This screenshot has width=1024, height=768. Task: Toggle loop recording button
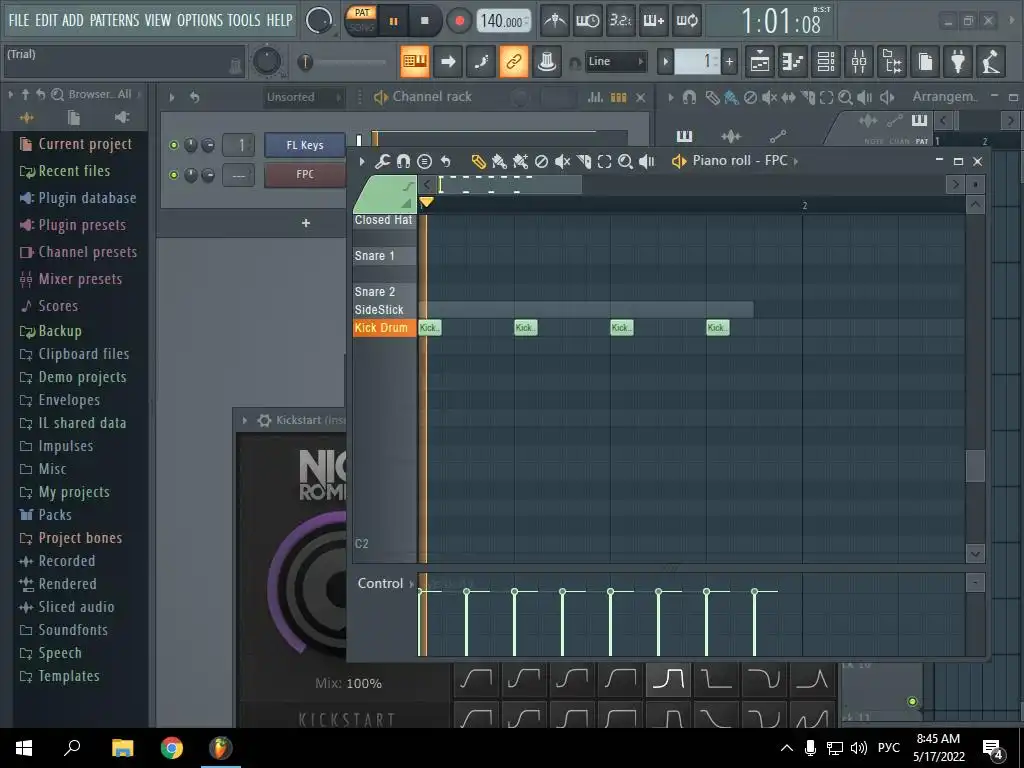(686, 21)
